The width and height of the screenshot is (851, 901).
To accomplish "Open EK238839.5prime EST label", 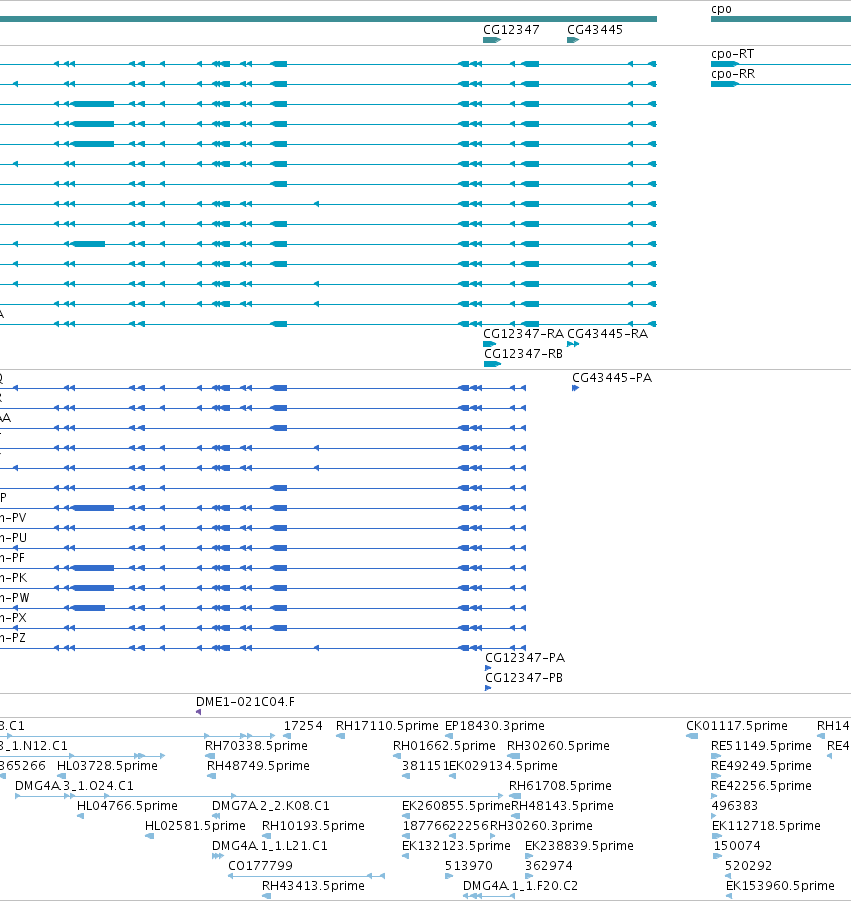I will click(x=579, y=846).
